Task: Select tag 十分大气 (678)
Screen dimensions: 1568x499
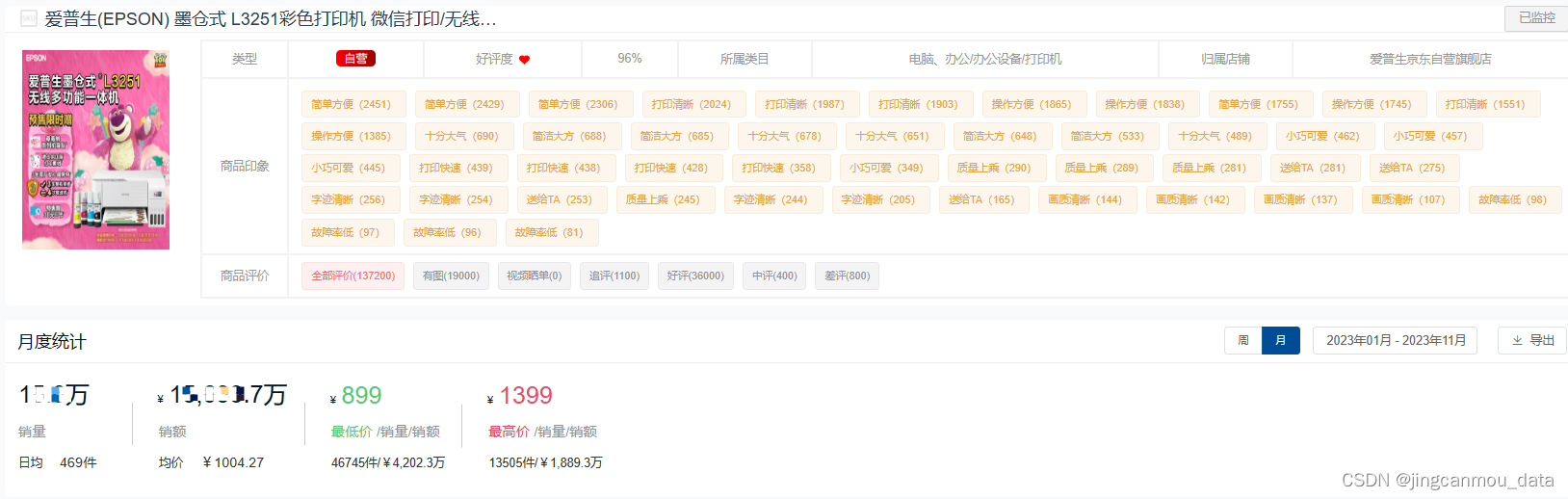Action: coord(785,136)
